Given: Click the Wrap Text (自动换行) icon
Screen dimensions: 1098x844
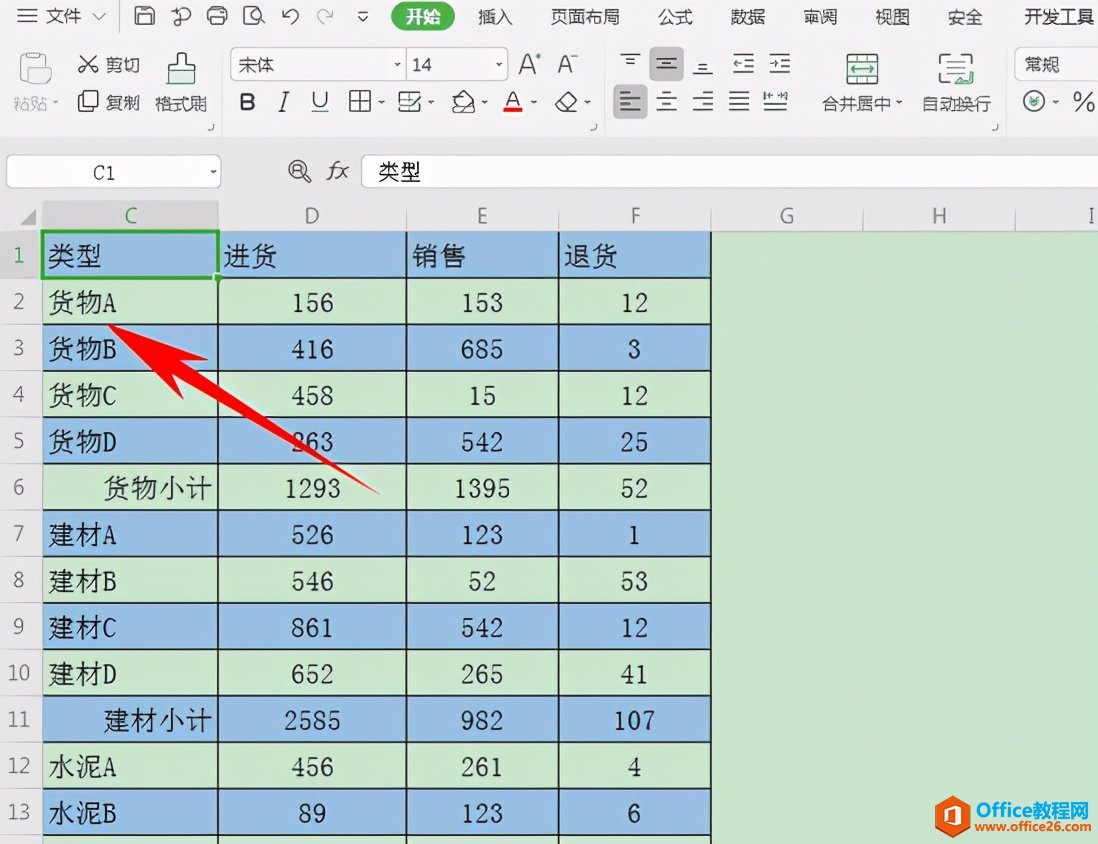Looking at the screenshot, I should (x=956, y=69).
